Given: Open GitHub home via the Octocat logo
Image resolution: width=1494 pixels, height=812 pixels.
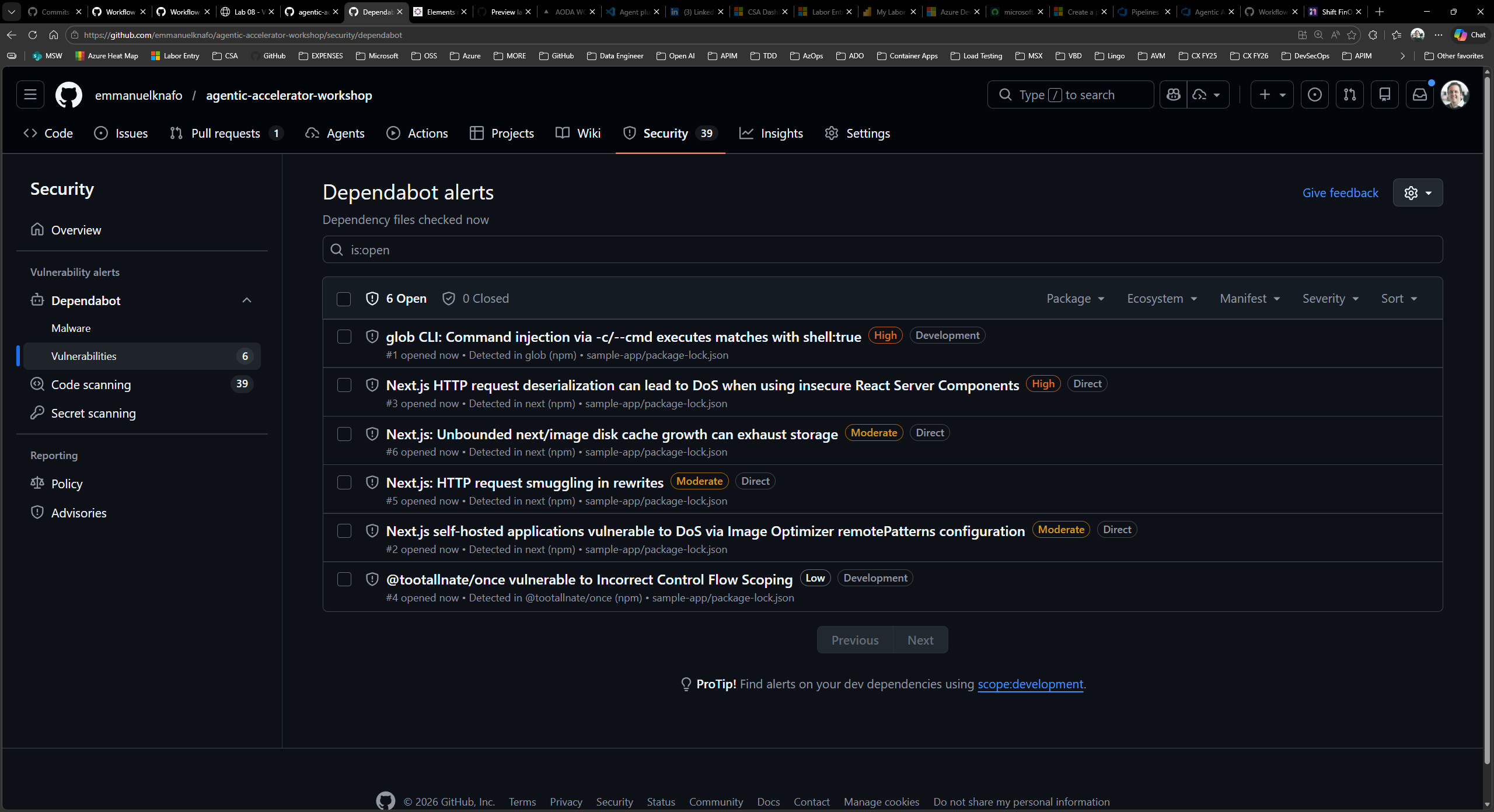Looking at the screenshot, I should [x=68, y=94].
